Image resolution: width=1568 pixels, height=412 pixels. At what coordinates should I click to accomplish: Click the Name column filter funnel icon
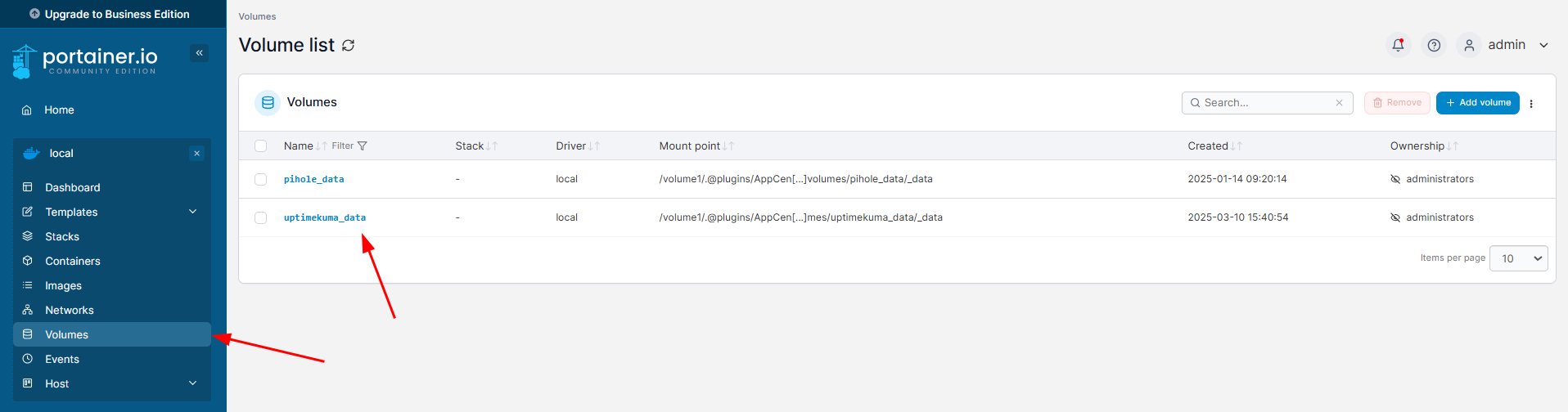(x=362, y=146)
